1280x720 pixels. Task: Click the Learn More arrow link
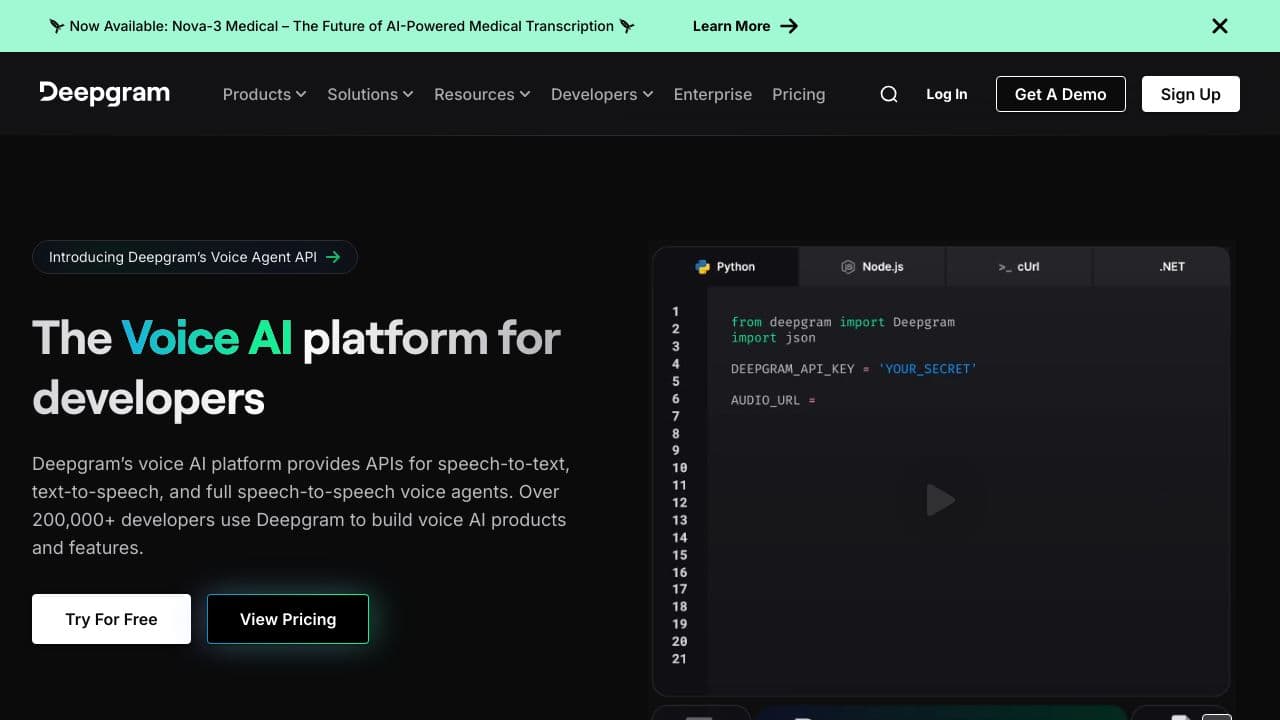pos(745,26)
